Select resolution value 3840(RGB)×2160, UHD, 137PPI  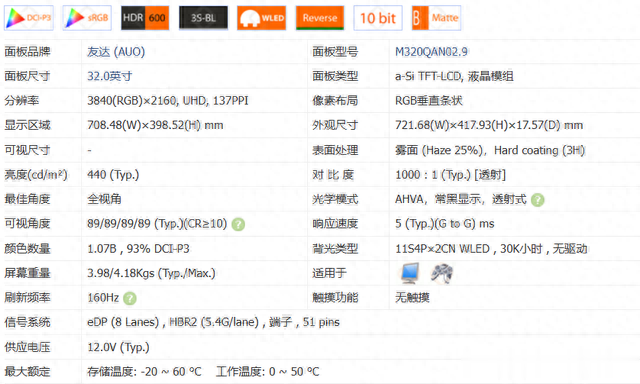click(168, 101)
